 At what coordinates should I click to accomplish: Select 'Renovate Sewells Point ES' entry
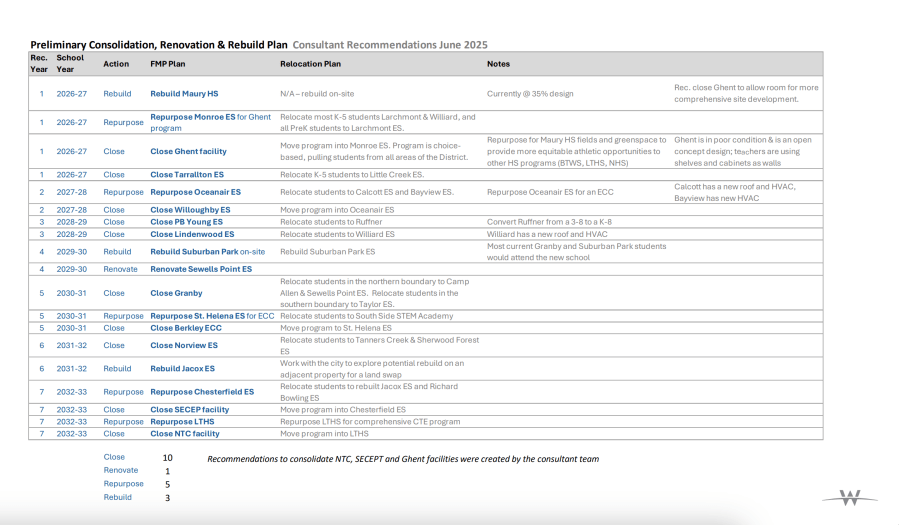[201, 269]
